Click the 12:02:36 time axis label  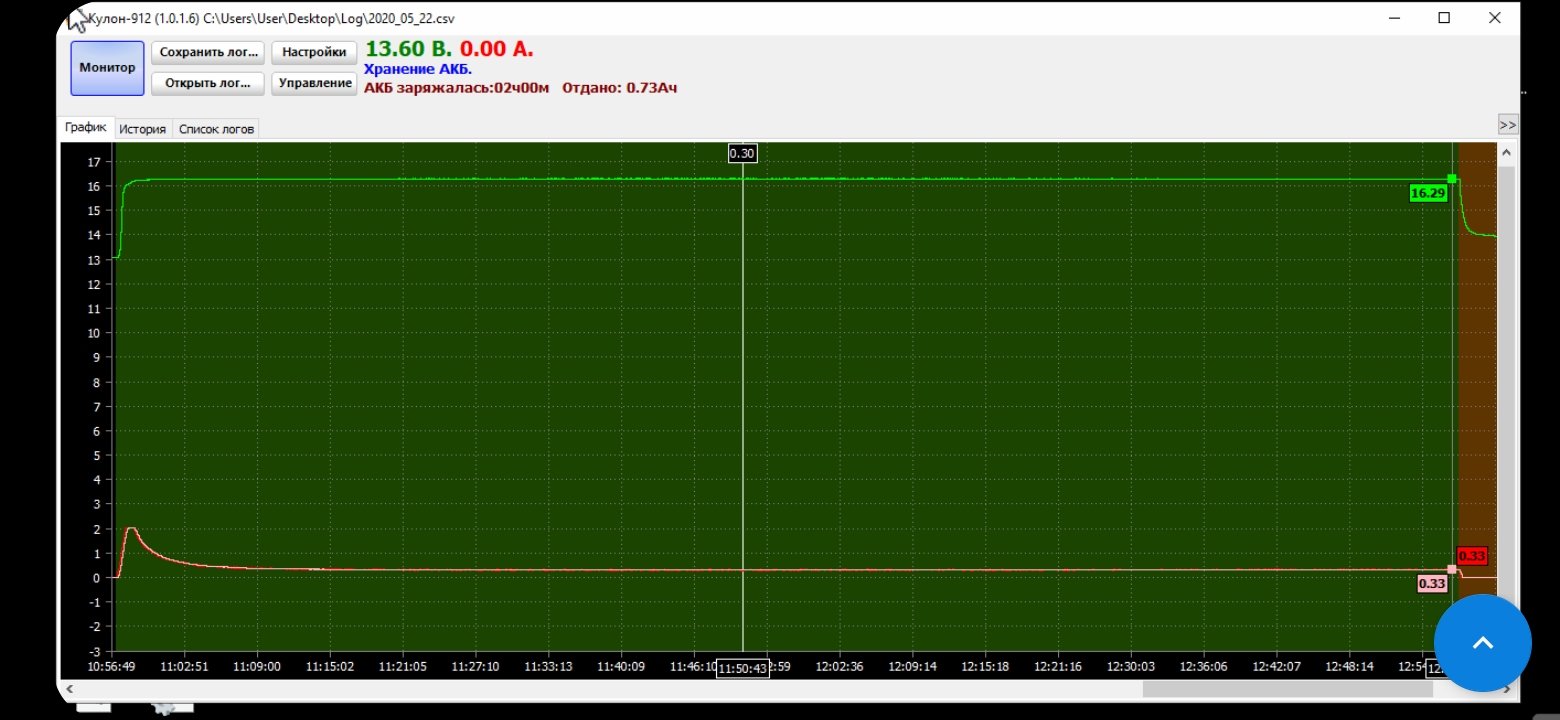(x=840, y=666)
